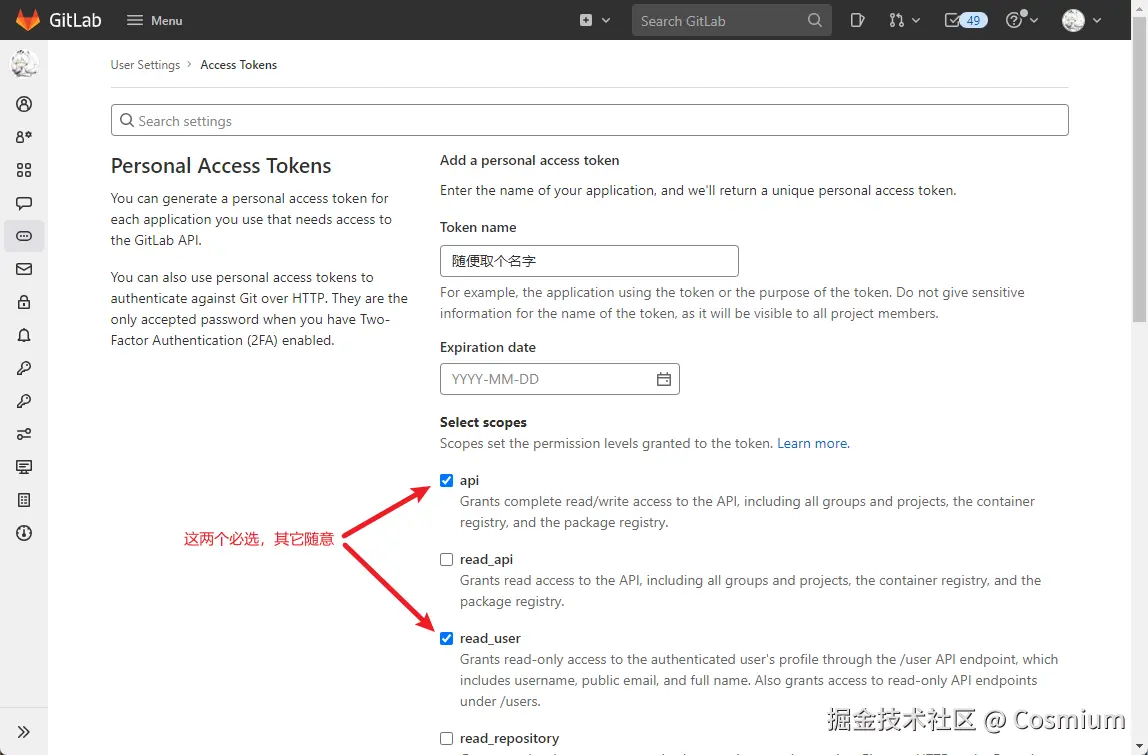Click the 'read_user' scope label text
Image resolution: width=1148 pixels, height=755 pixels.
point(490,639)
